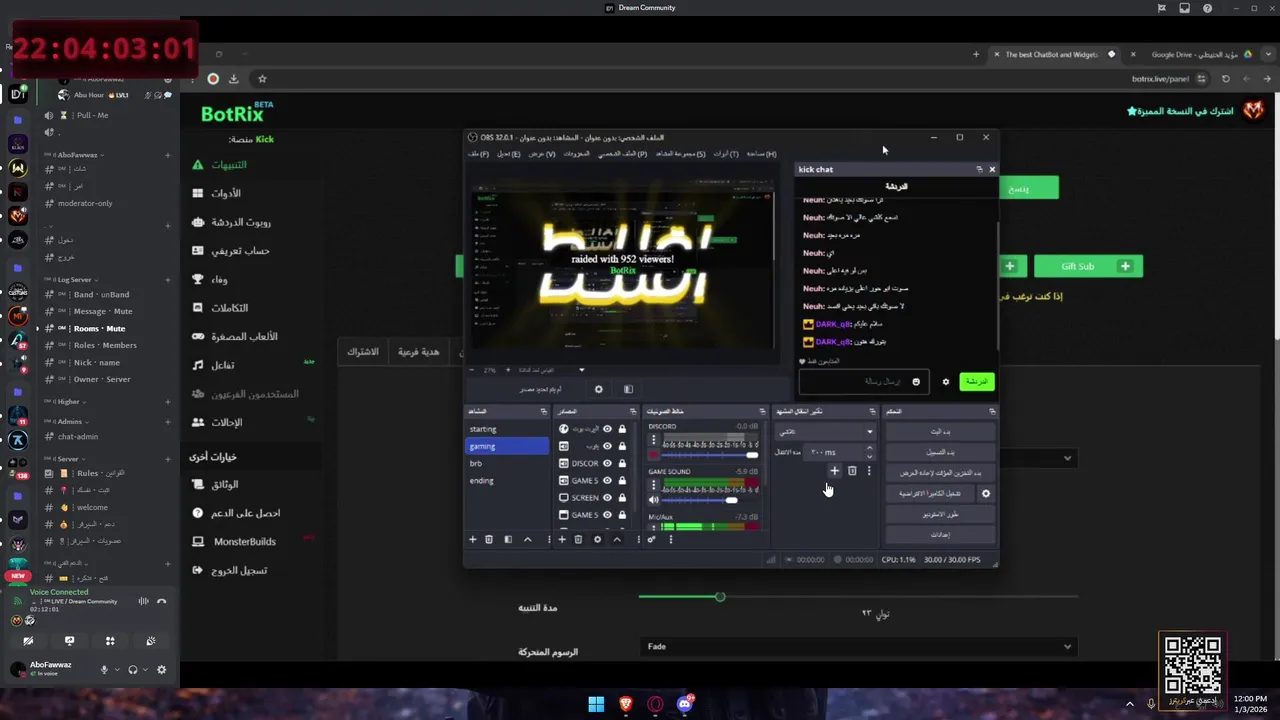Toggle visibility of top browser source

click(x=607, y=429)
